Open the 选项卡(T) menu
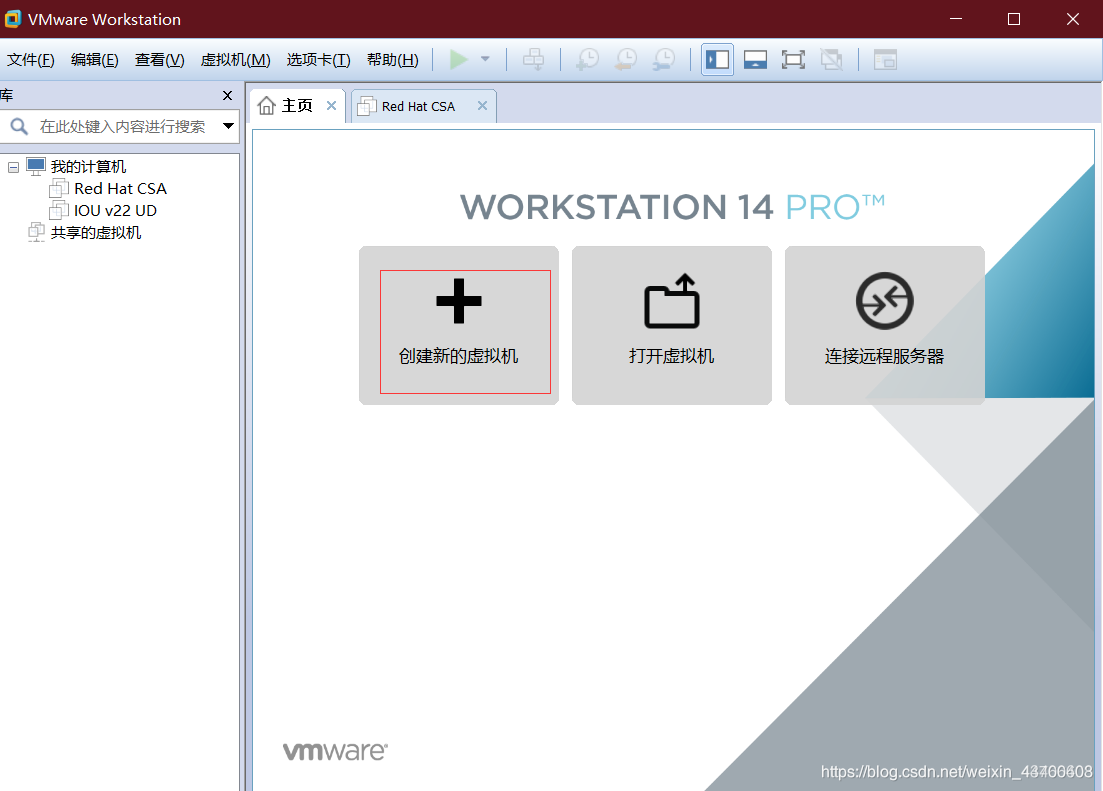1103x791 pixels. [319, 60]
